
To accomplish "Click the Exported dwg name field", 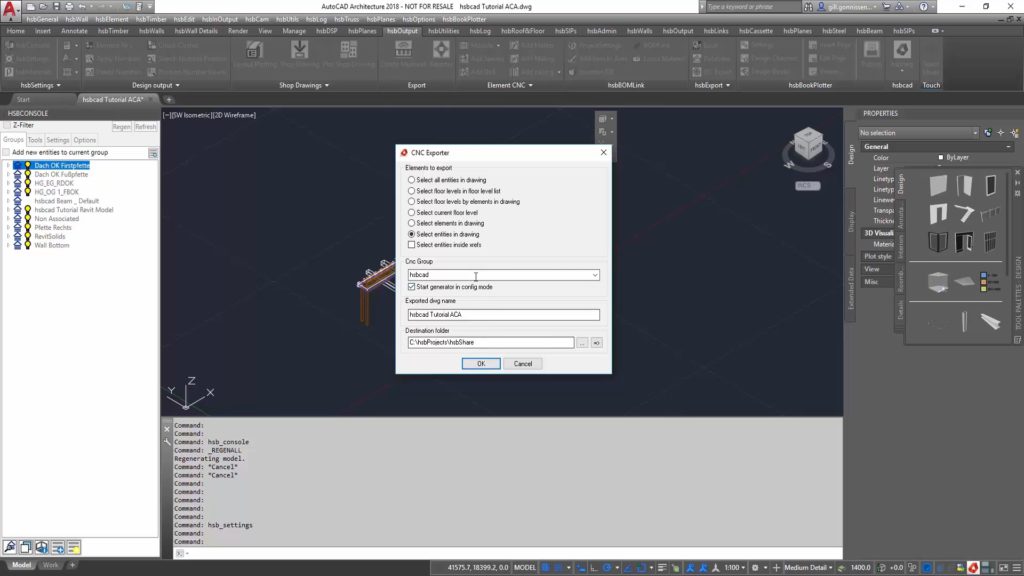I will click(503, 315).
